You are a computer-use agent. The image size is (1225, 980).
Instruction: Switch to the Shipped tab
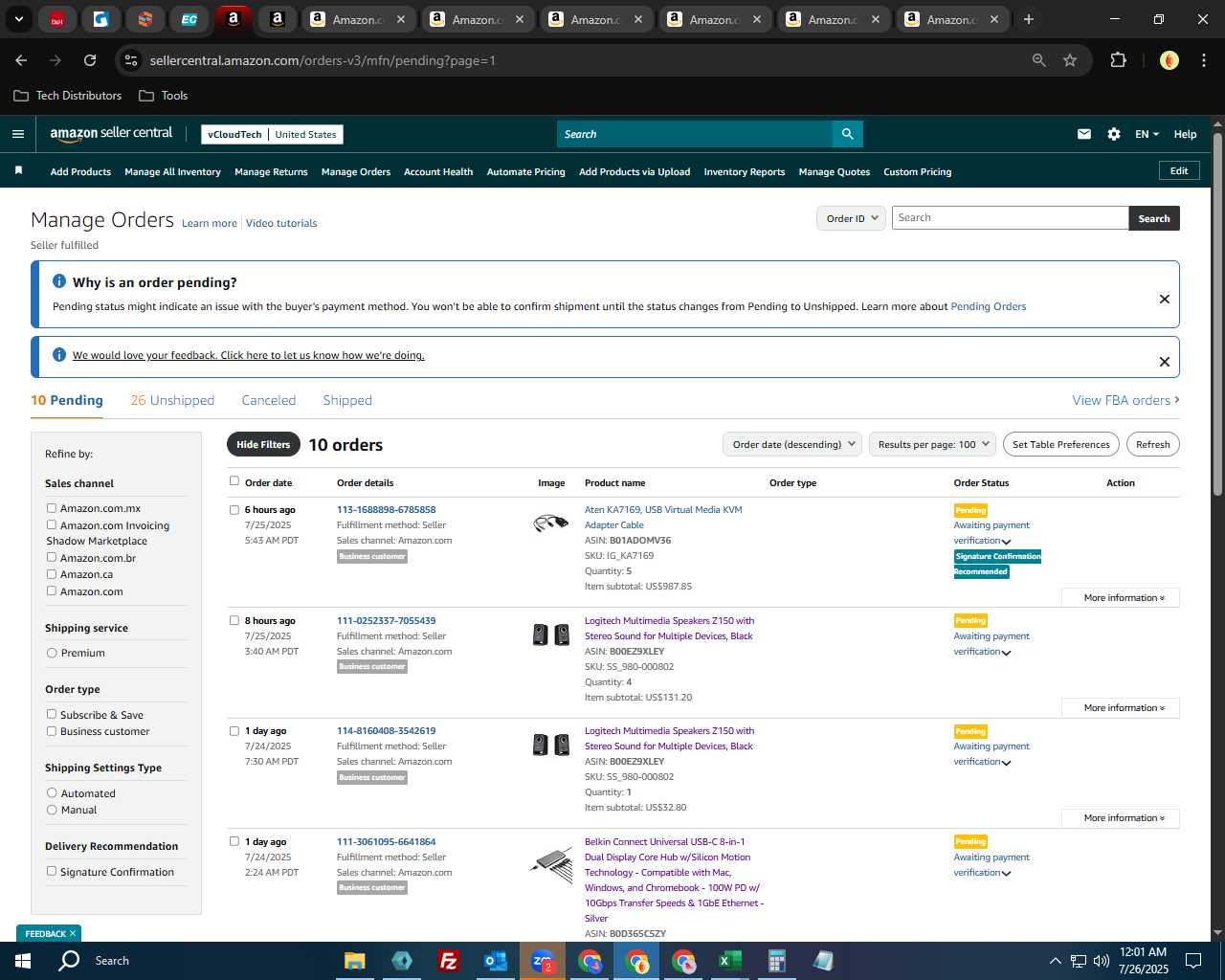(x=347, y=400)
